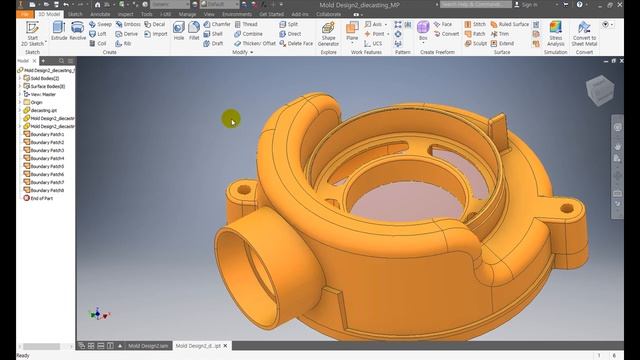Click the ViewCube

[600, 91]
